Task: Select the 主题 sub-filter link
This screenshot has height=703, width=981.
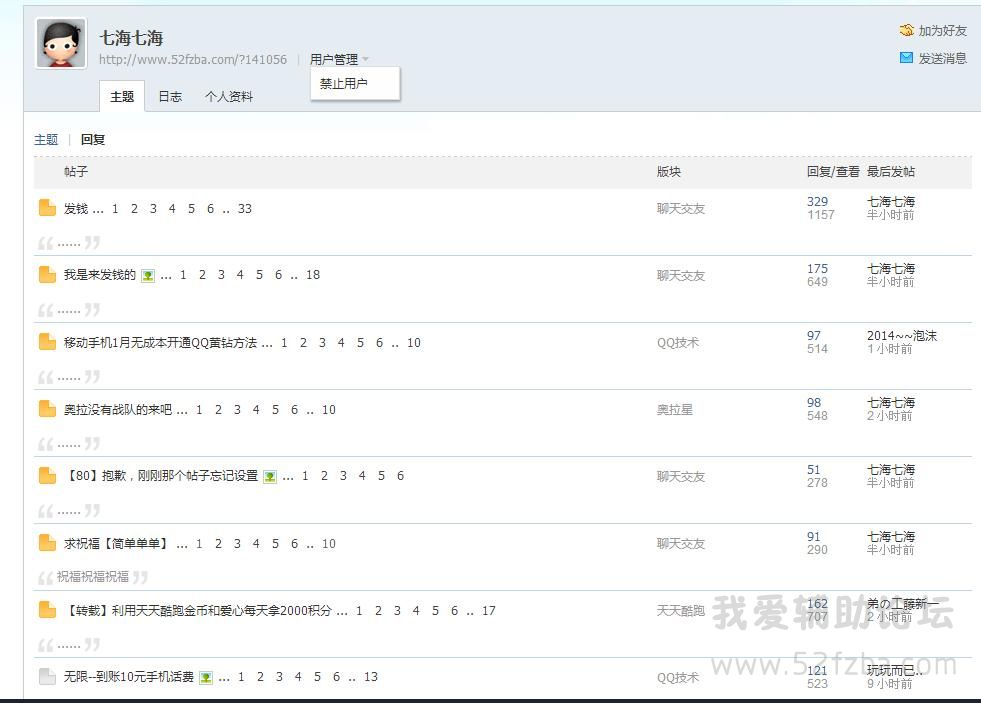Action: click(x=46, y=139)
